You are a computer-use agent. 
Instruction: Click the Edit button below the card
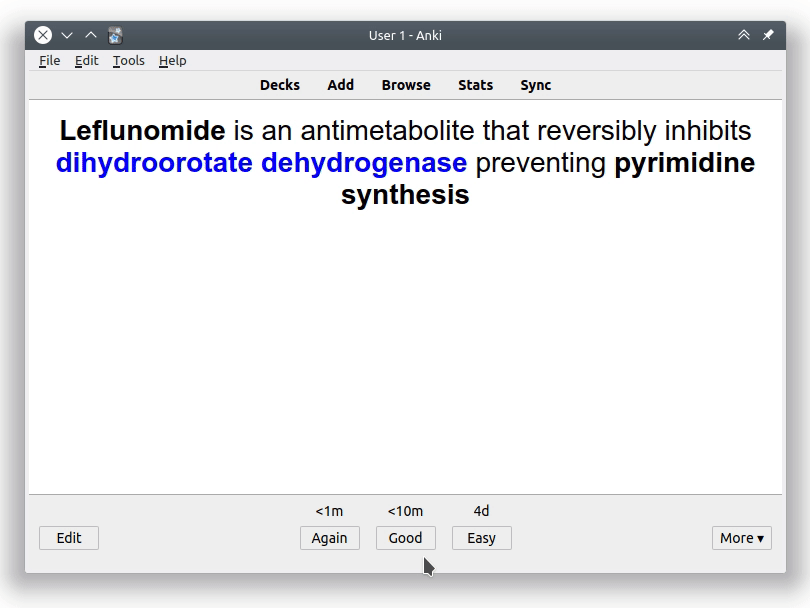[x=69, y=538]
